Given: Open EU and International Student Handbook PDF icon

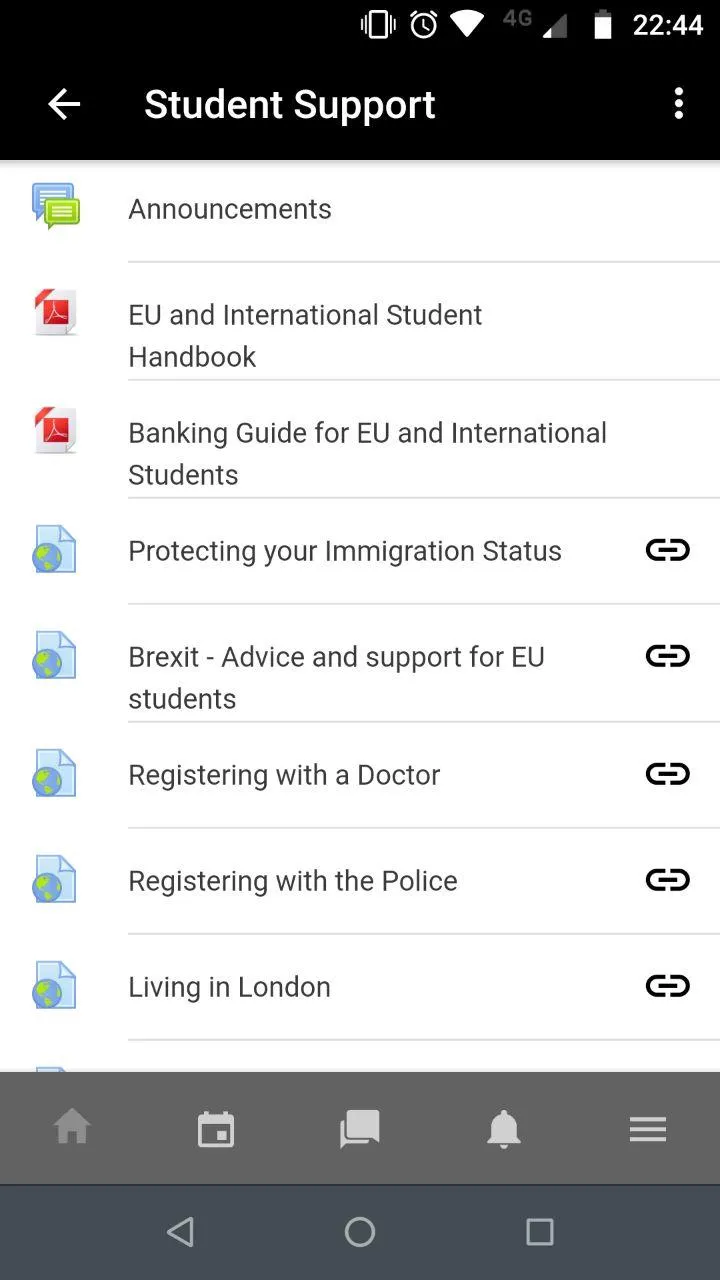Looking at the screenshot, I should tap(55, 313).
